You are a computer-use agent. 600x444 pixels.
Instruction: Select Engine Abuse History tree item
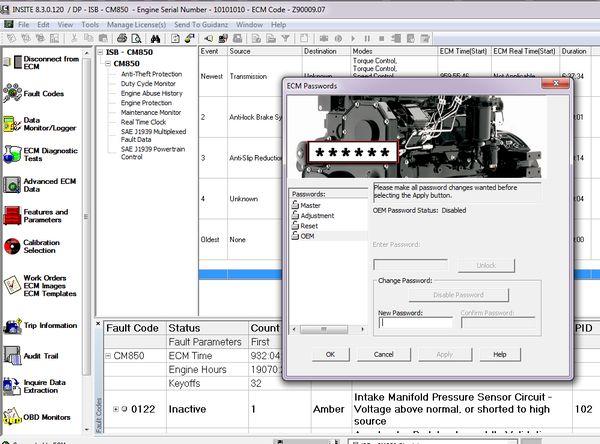pos(152,93)
